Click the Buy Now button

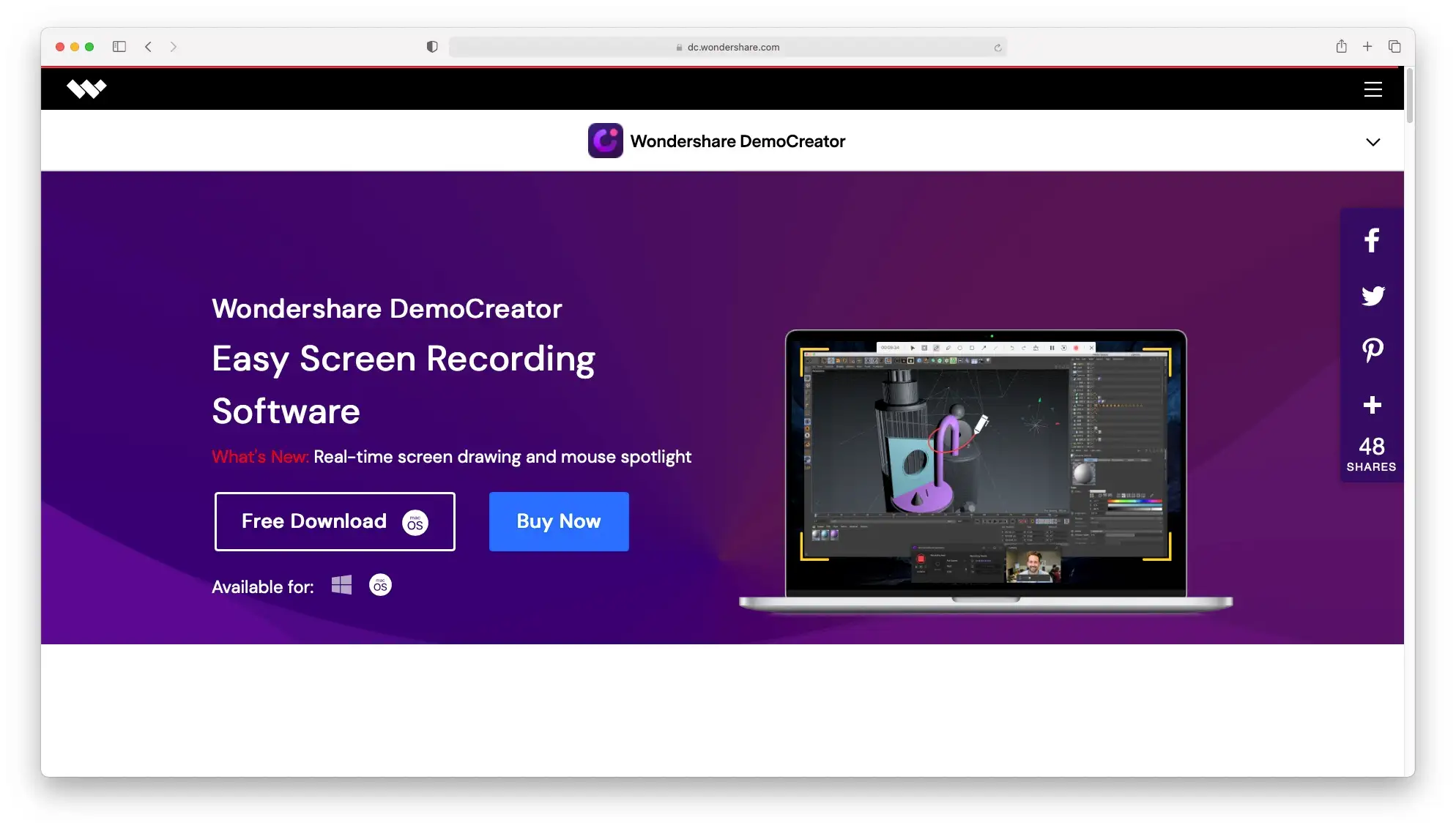[x=558, y=521]
